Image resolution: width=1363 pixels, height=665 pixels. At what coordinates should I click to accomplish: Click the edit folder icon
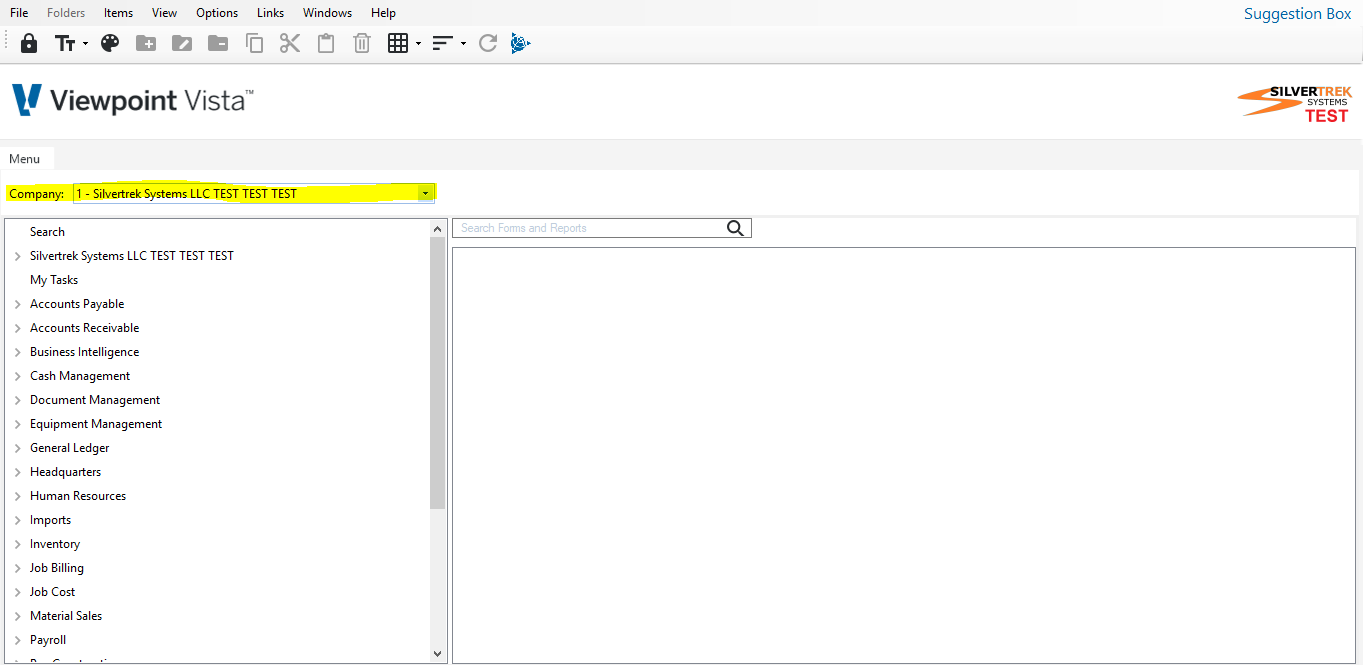click(182, 43)
